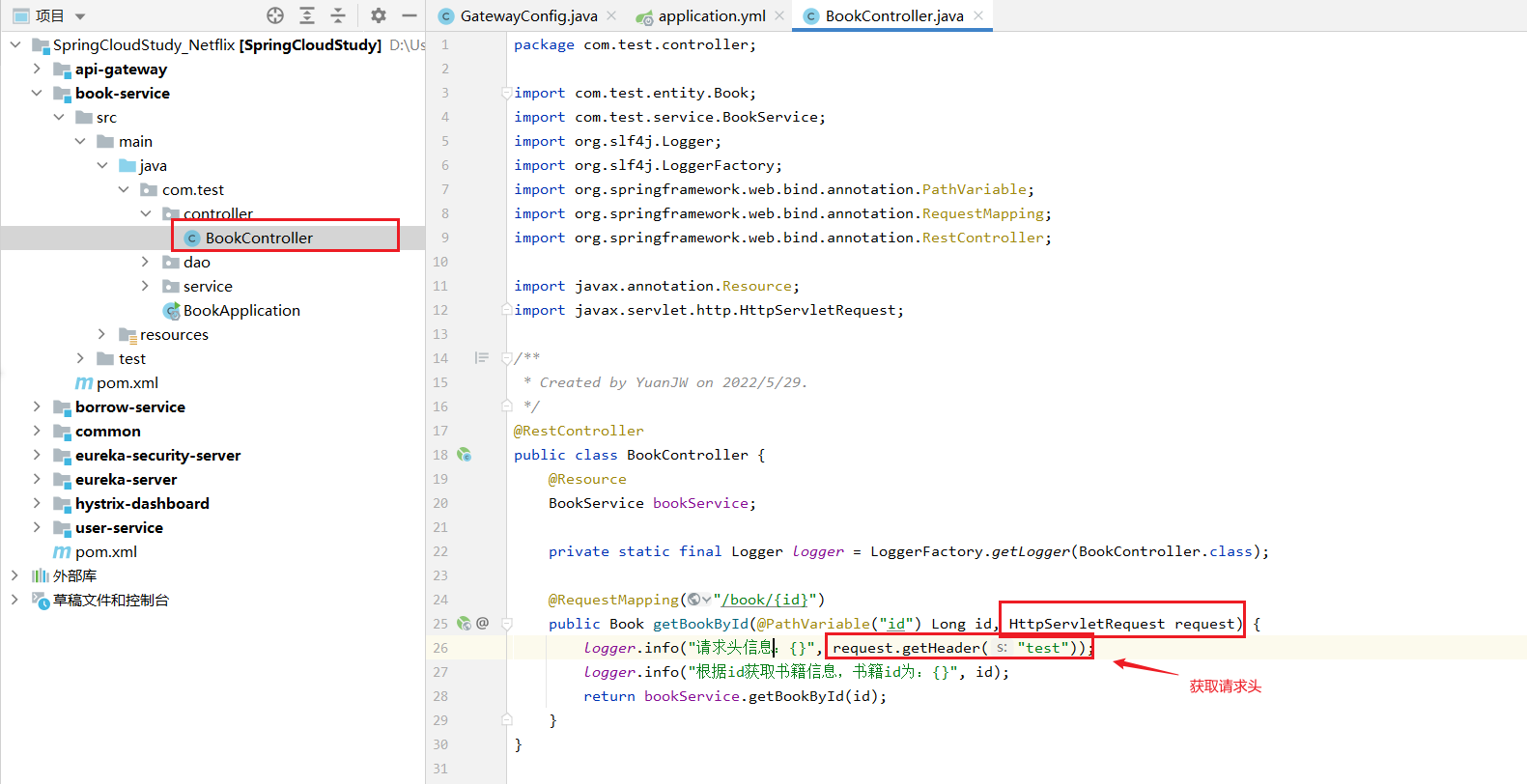Click the @RestController annotation

[579, 431]
